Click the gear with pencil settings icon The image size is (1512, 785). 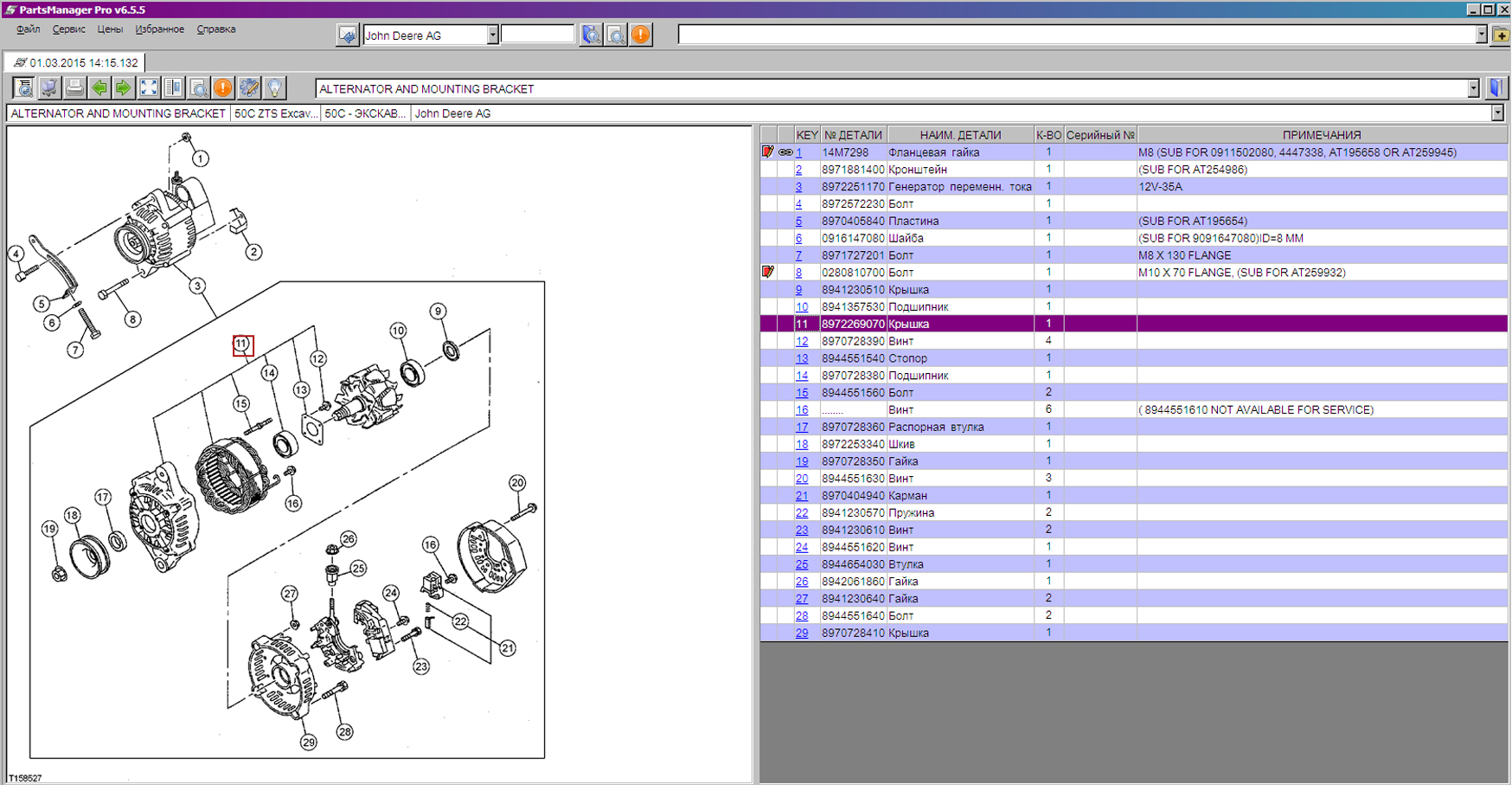[x=249, y=88]
